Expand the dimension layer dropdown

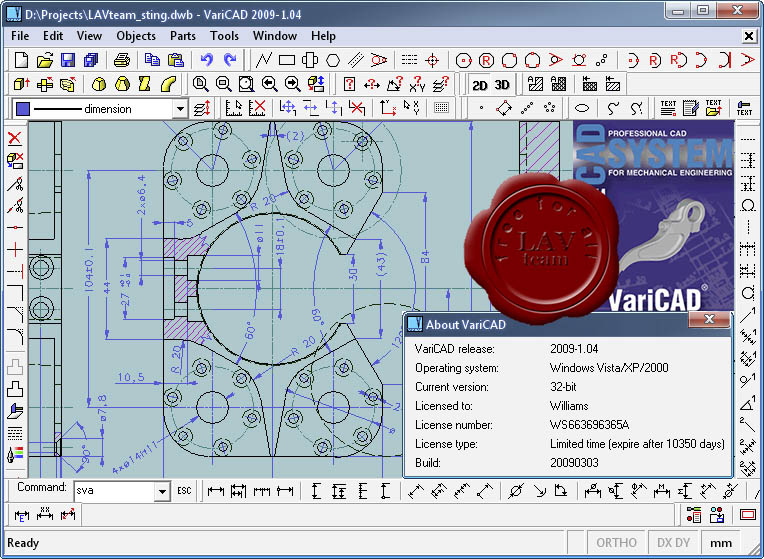(x=180, y=109)
